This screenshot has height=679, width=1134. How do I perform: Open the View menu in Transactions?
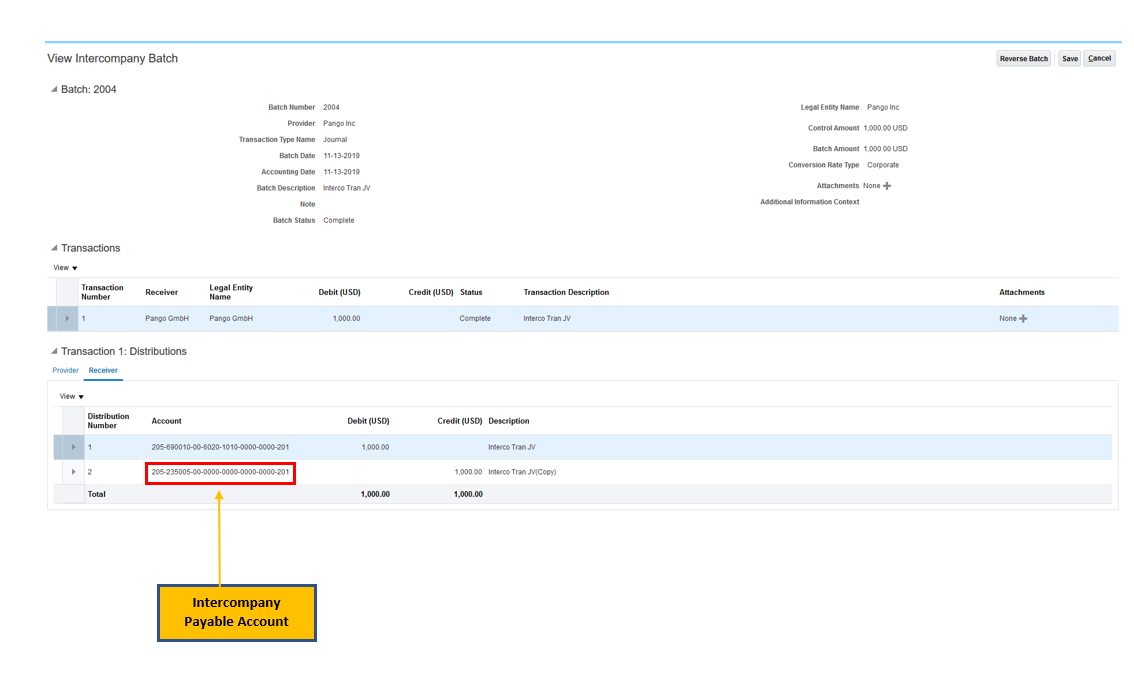coord(65,268)
